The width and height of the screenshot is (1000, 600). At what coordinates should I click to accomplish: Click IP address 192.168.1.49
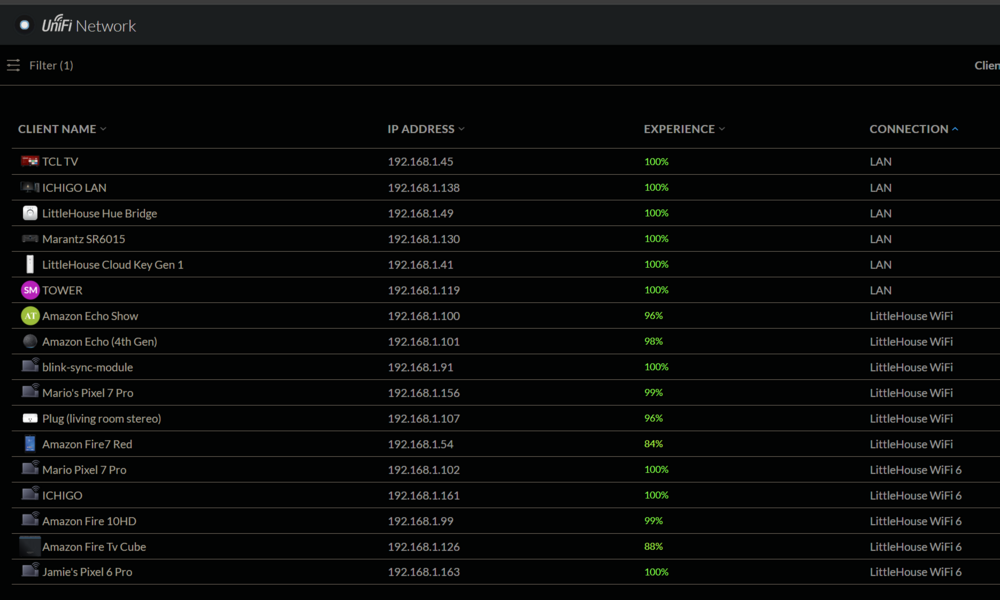[x=420, y=213]
